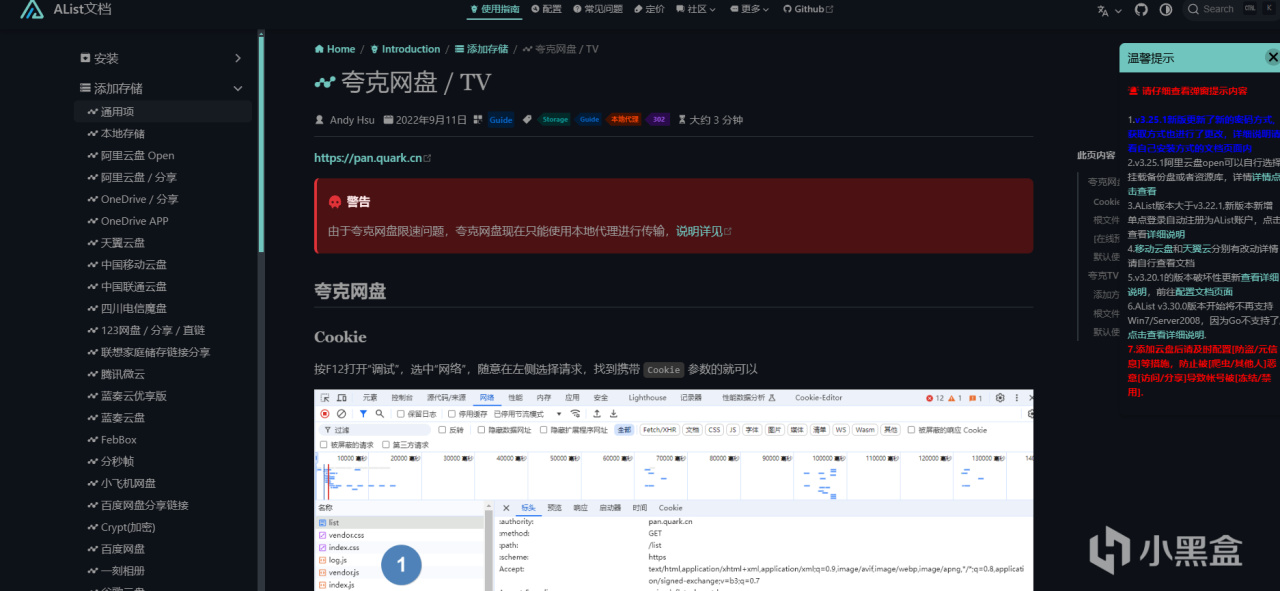1280x591 pixels.
Task: Open 阿里云盘 Open sidebar page
Action: pyautogui.click(x=162, y=155)
